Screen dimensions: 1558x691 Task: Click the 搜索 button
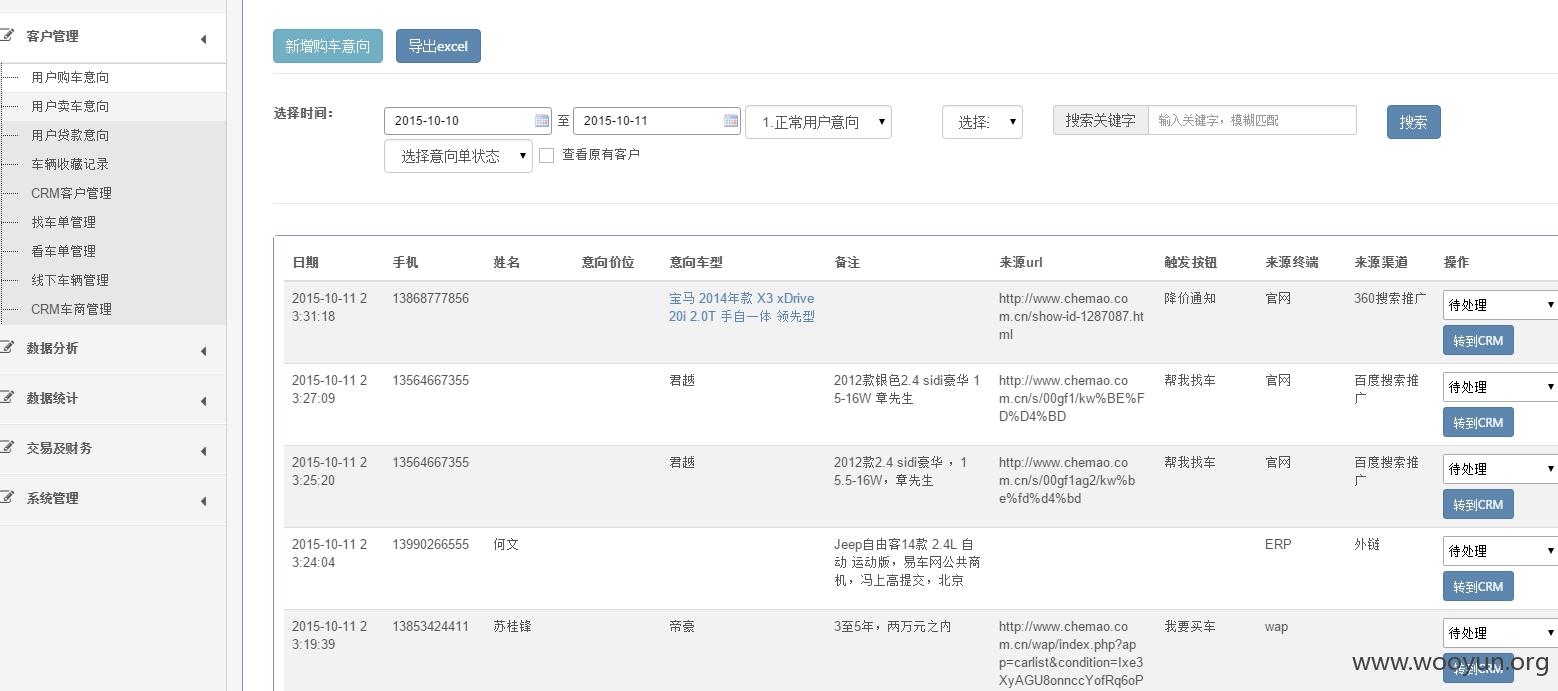[1413, 122]
